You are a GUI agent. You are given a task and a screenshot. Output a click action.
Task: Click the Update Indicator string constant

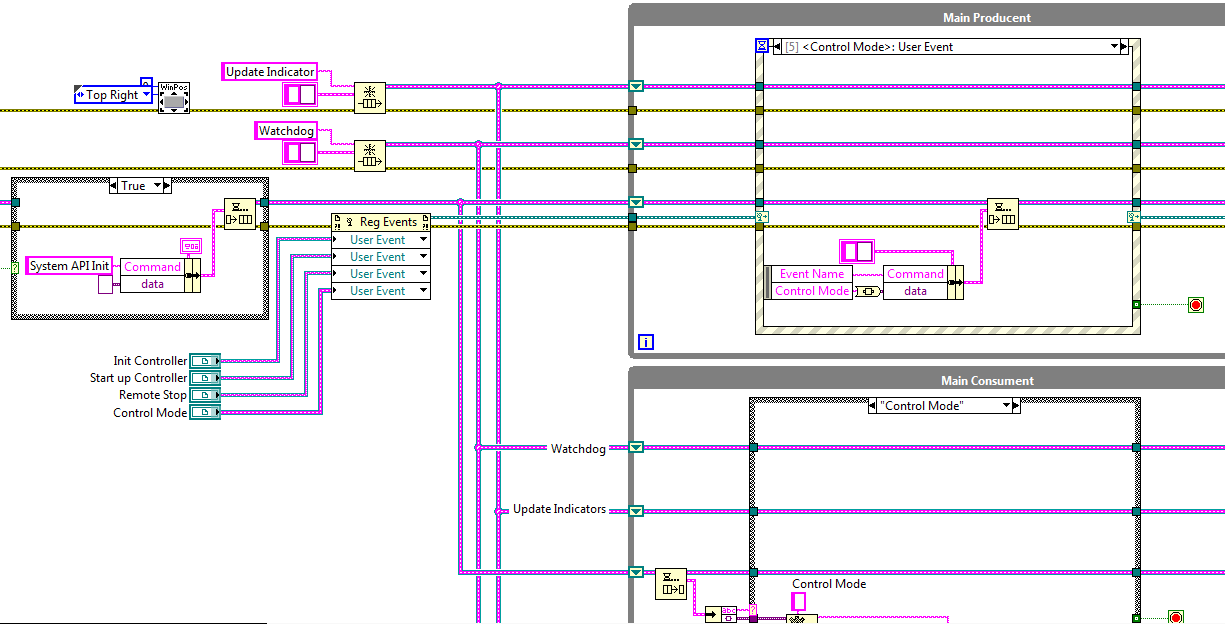(x=270, y=72)
